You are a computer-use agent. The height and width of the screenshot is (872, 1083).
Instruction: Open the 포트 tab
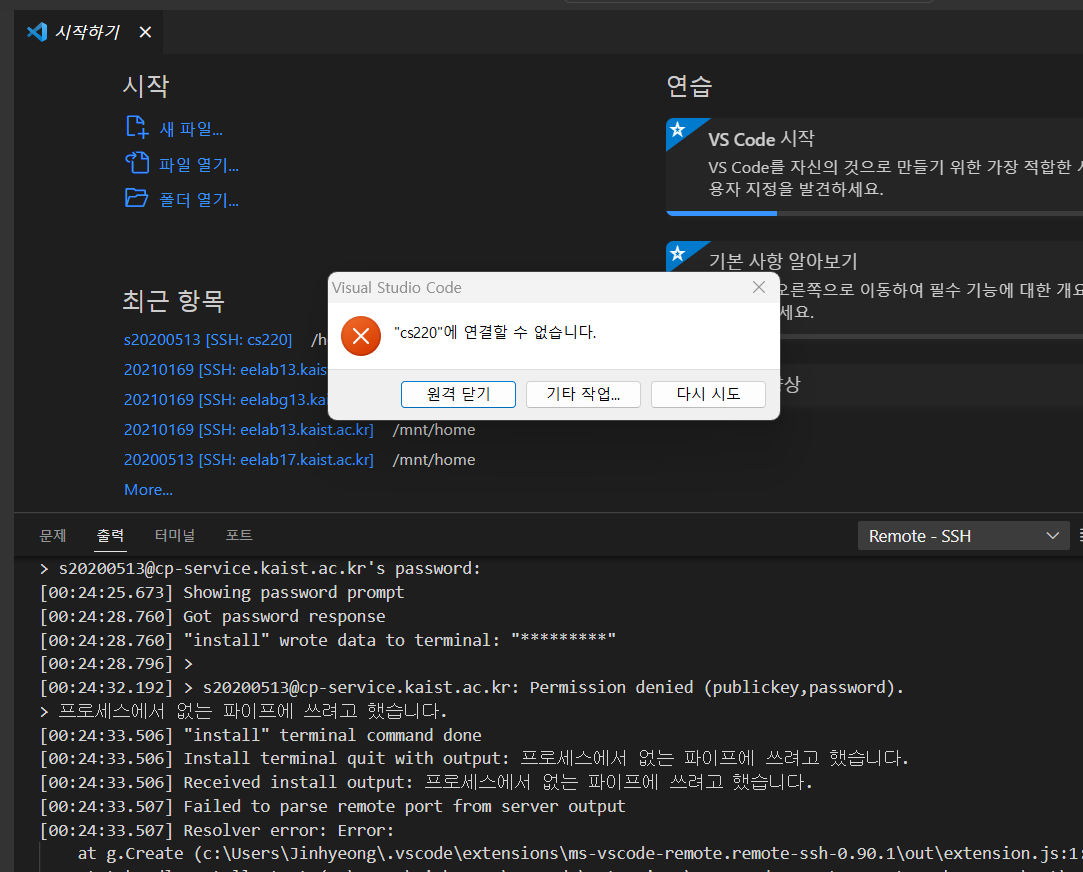coord(239,535)
